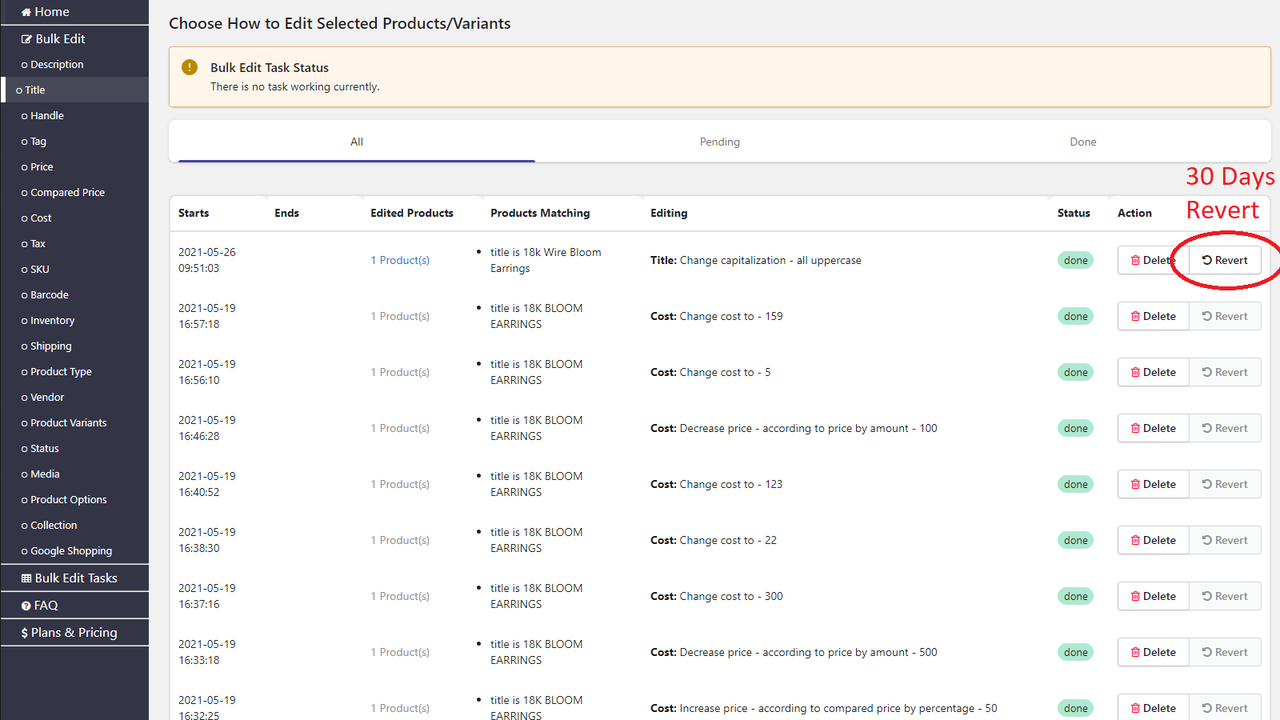Viewport: 1280px width, 720px height.
Task: Select Tag in the sidebar
Action: 74,142
